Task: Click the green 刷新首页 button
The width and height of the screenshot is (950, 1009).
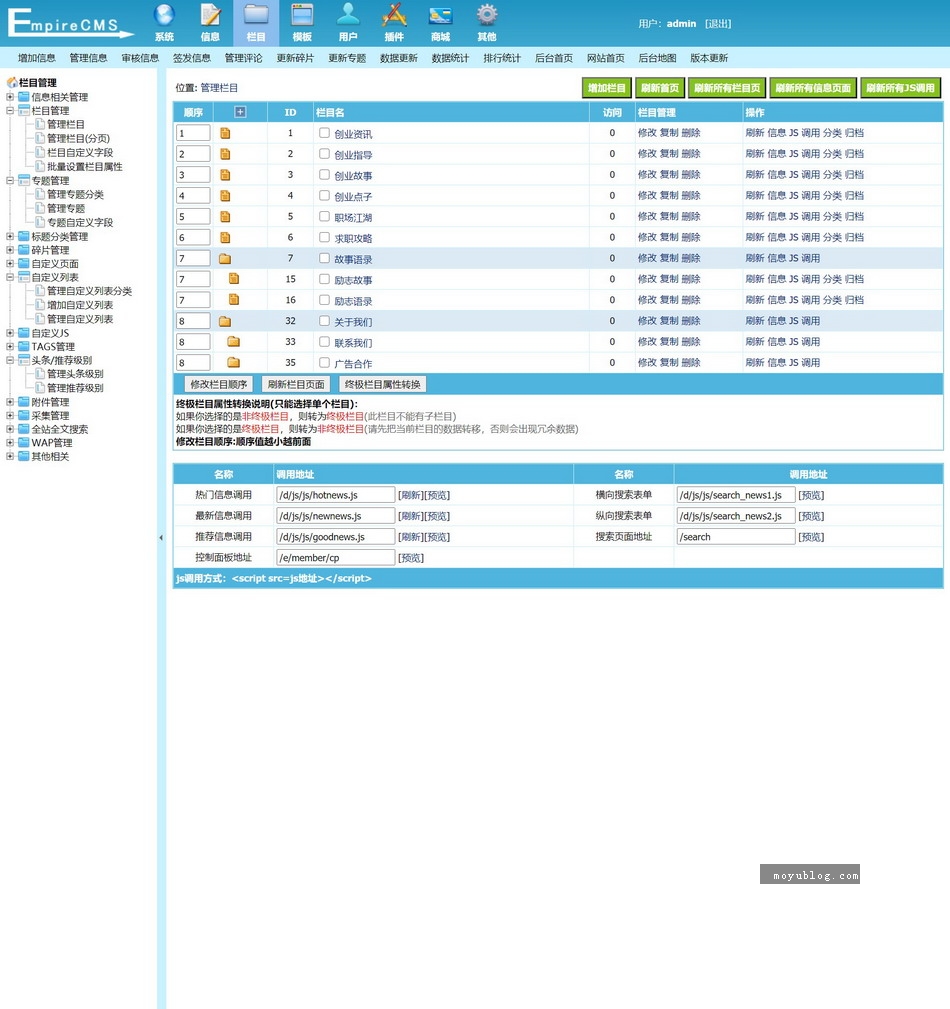Action: (660, 88)
